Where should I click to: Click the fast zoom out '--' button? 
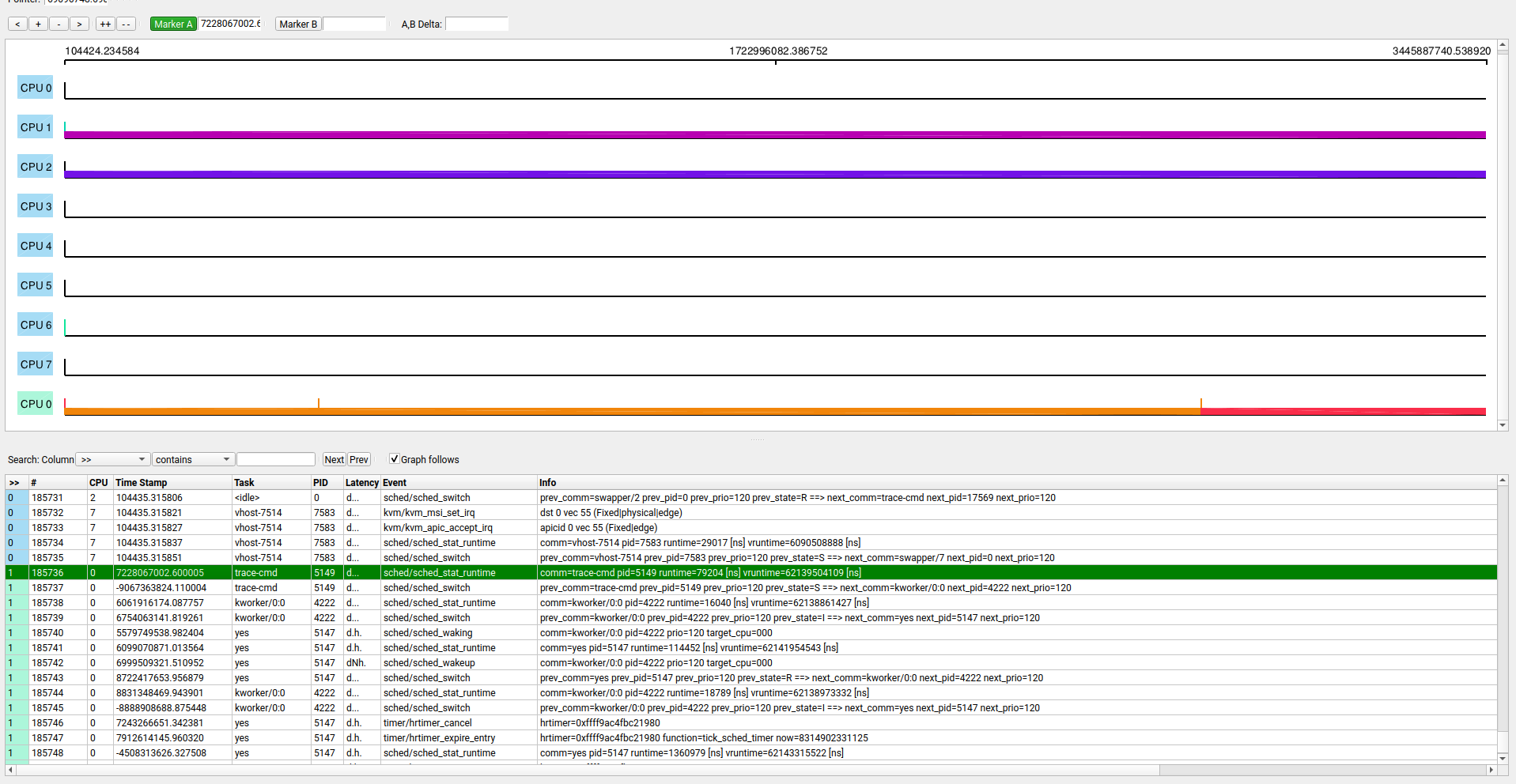127,24
